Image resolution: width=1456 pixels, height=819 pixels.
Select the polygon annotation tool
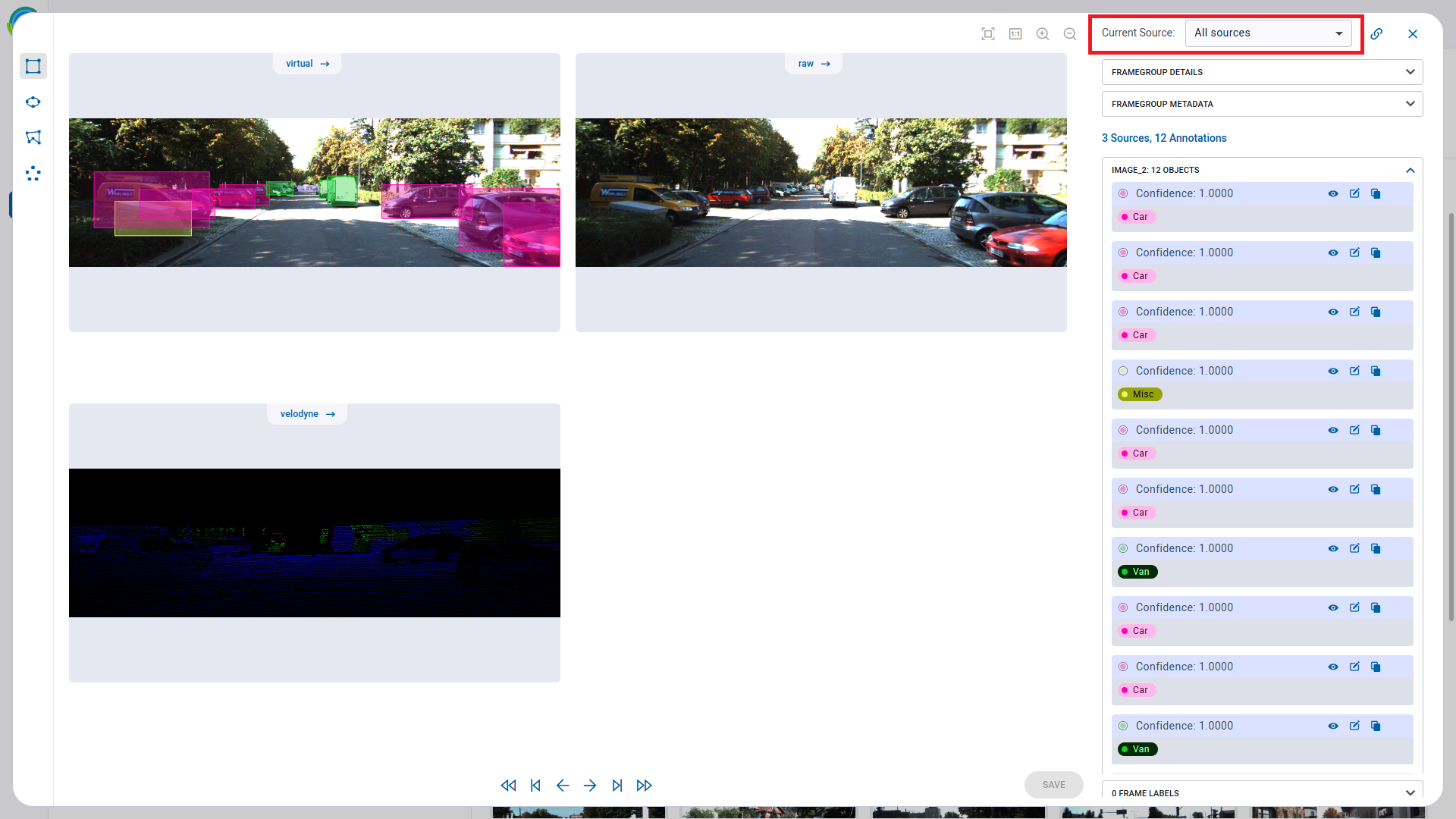tap(33, 137)
